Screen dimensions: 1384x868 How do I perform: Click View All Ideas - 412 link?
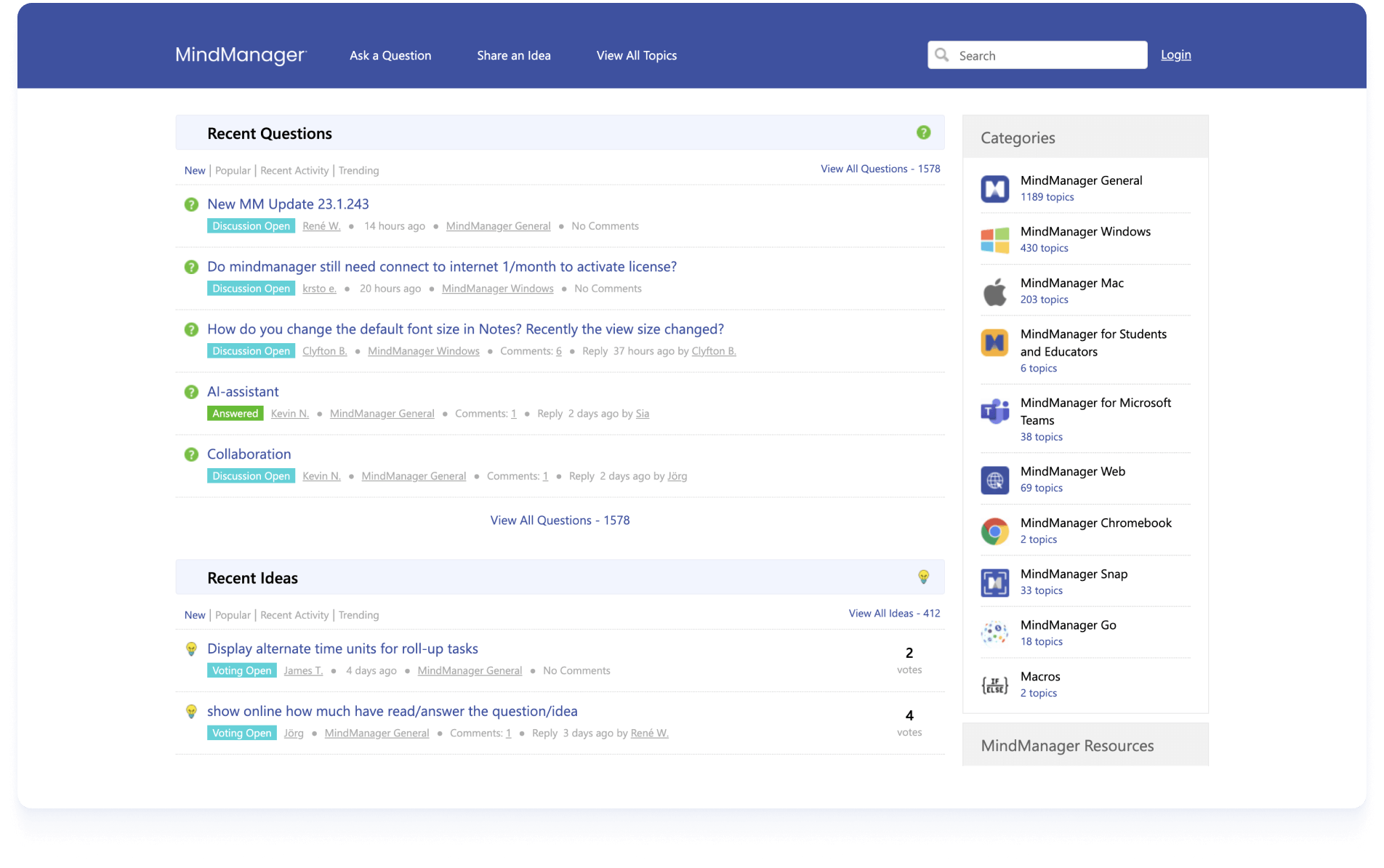click(x=894, y=614)
